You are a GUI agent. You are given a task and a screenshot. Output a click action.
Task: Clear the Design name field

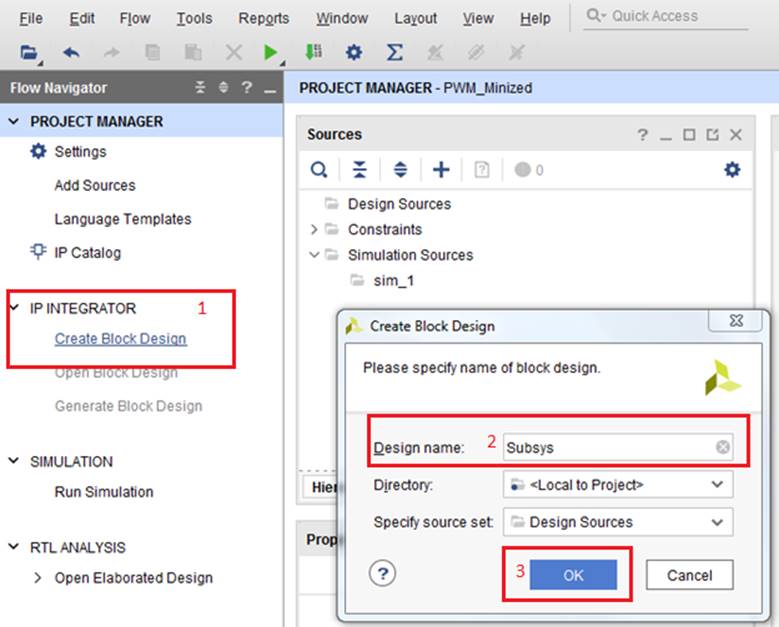point(722,447)
